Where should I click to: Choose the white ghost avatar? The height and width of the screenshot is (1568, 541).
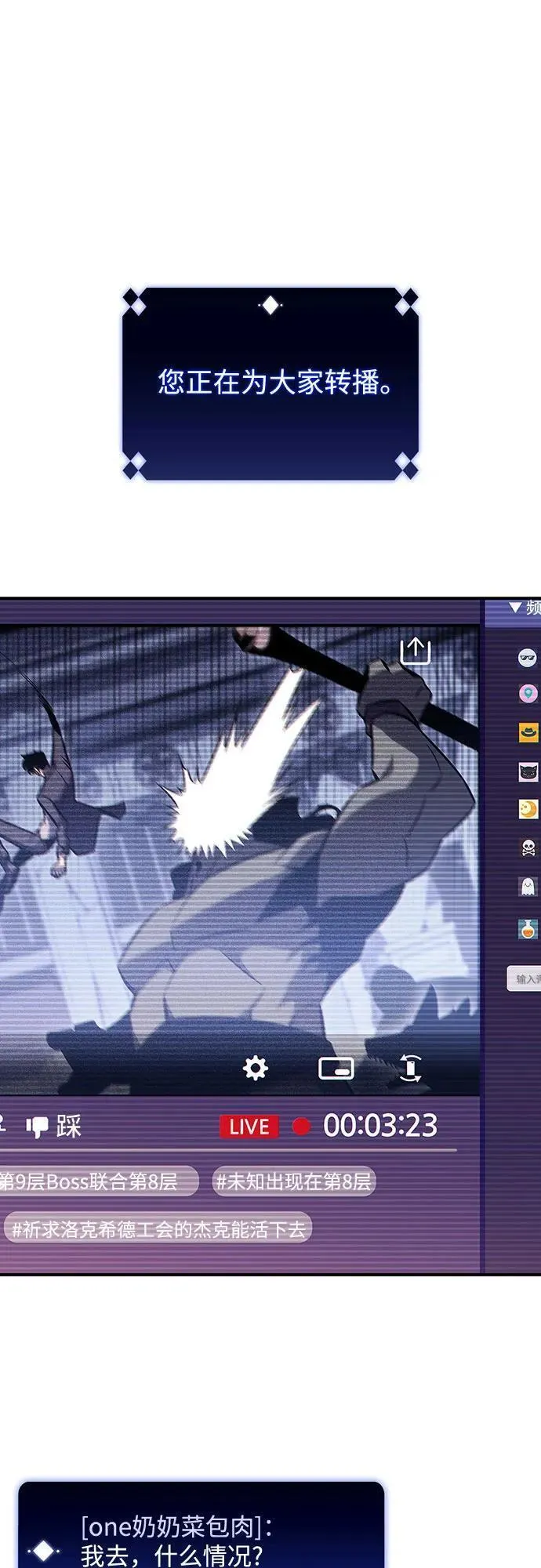(528, 887)
